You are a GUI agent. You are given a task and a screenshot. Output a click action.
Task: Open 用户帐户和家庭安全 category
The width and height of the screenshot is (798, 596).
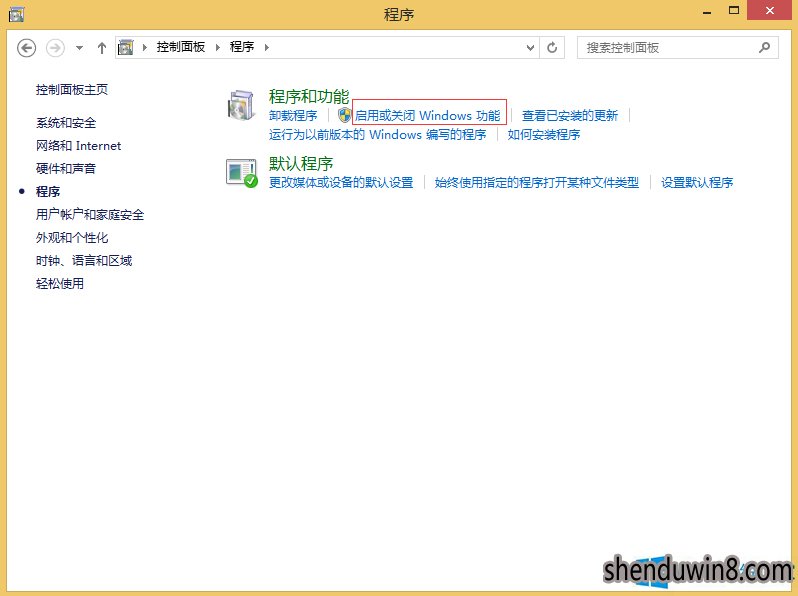click(90, 214)
